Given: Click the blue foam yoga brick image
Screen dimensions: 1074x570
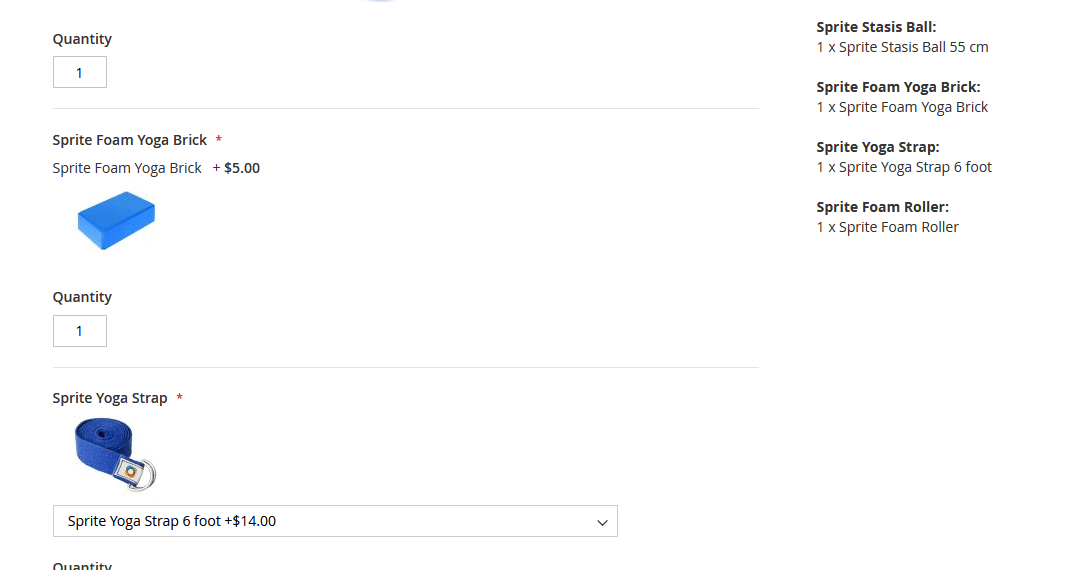Looking at the screenshot, I should [x=116, y=220].
